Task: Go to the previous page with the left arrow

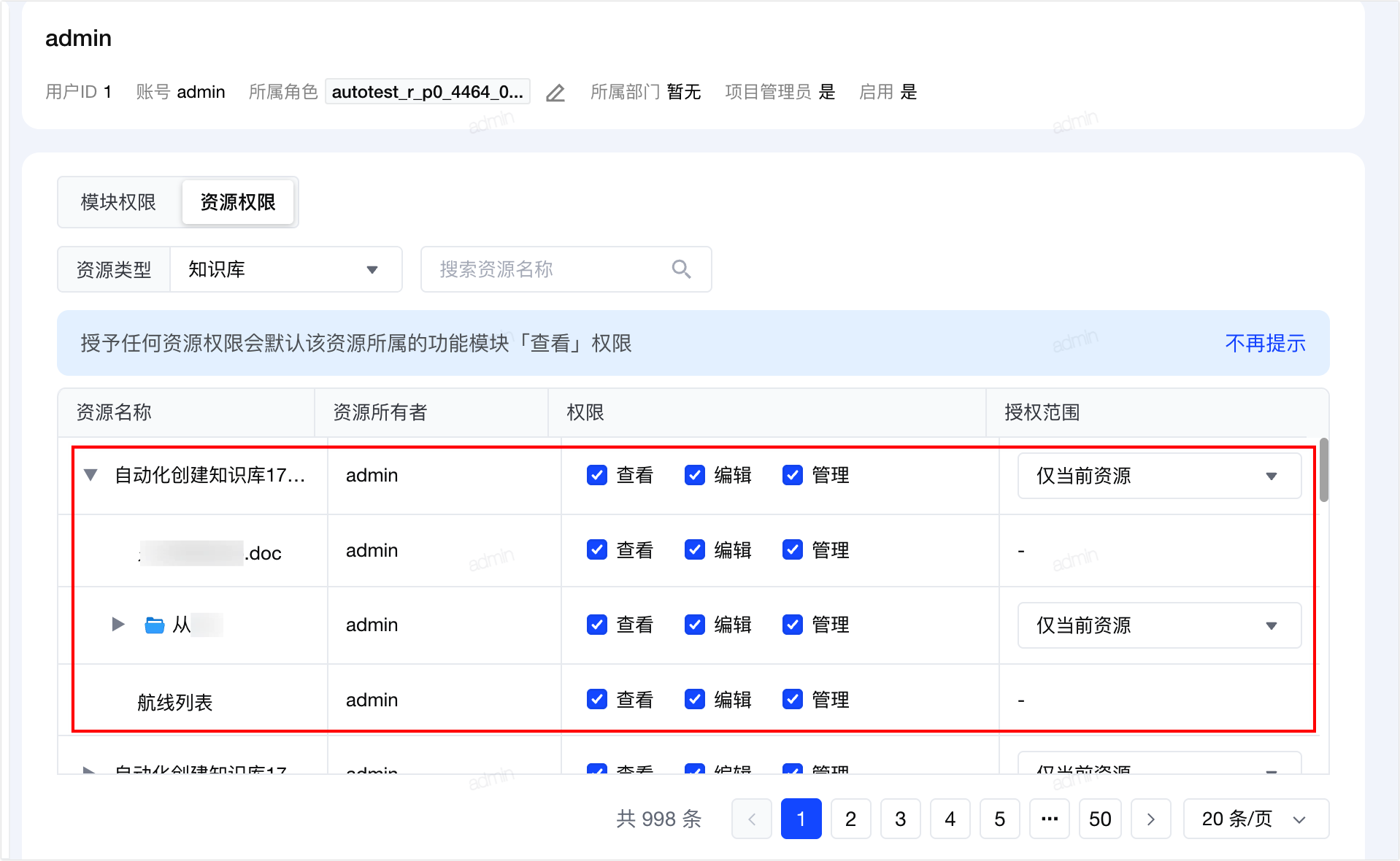Action: pos(752,819)
